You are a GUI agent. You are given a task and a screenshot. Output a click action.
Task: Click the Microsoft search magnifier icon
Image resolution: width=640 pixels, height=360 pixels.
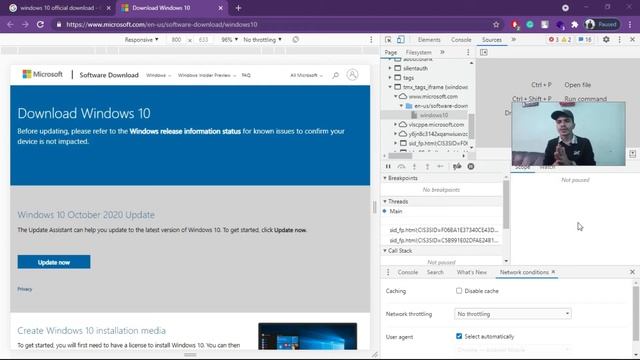(336, 75)
